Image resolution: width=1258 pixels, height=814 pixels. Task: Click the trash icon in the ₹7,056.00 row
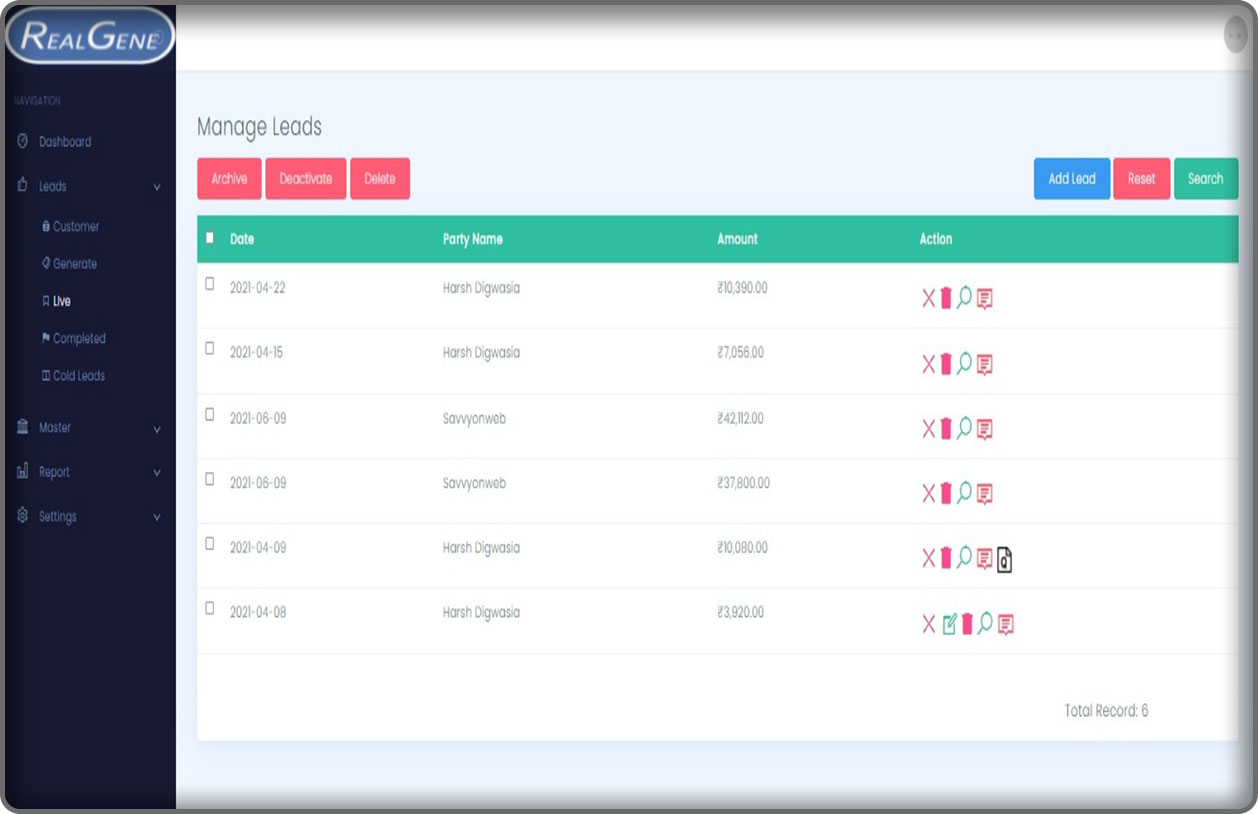point(946,363)
